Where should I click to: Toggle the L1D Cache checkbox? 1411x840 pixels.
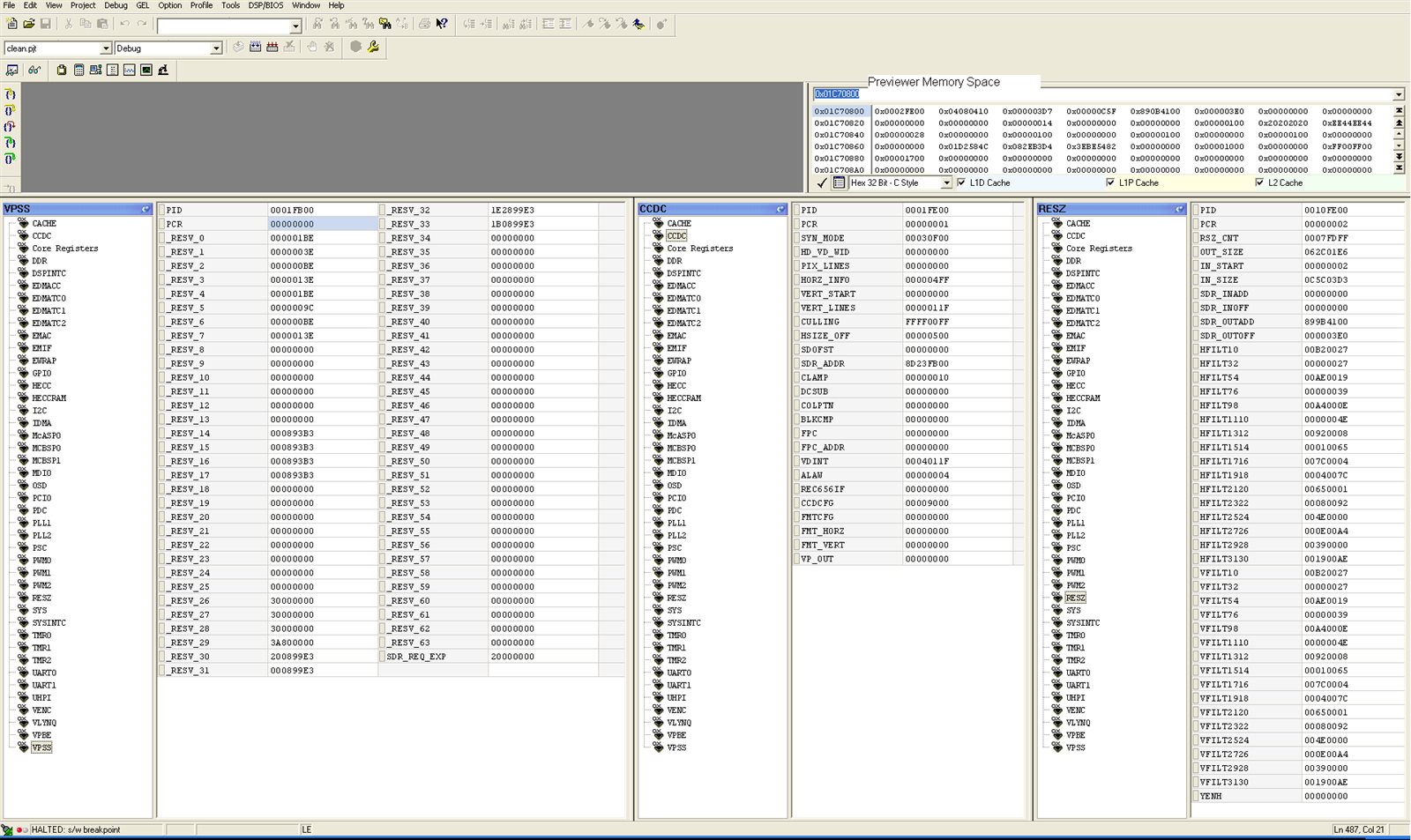[961, 182]
